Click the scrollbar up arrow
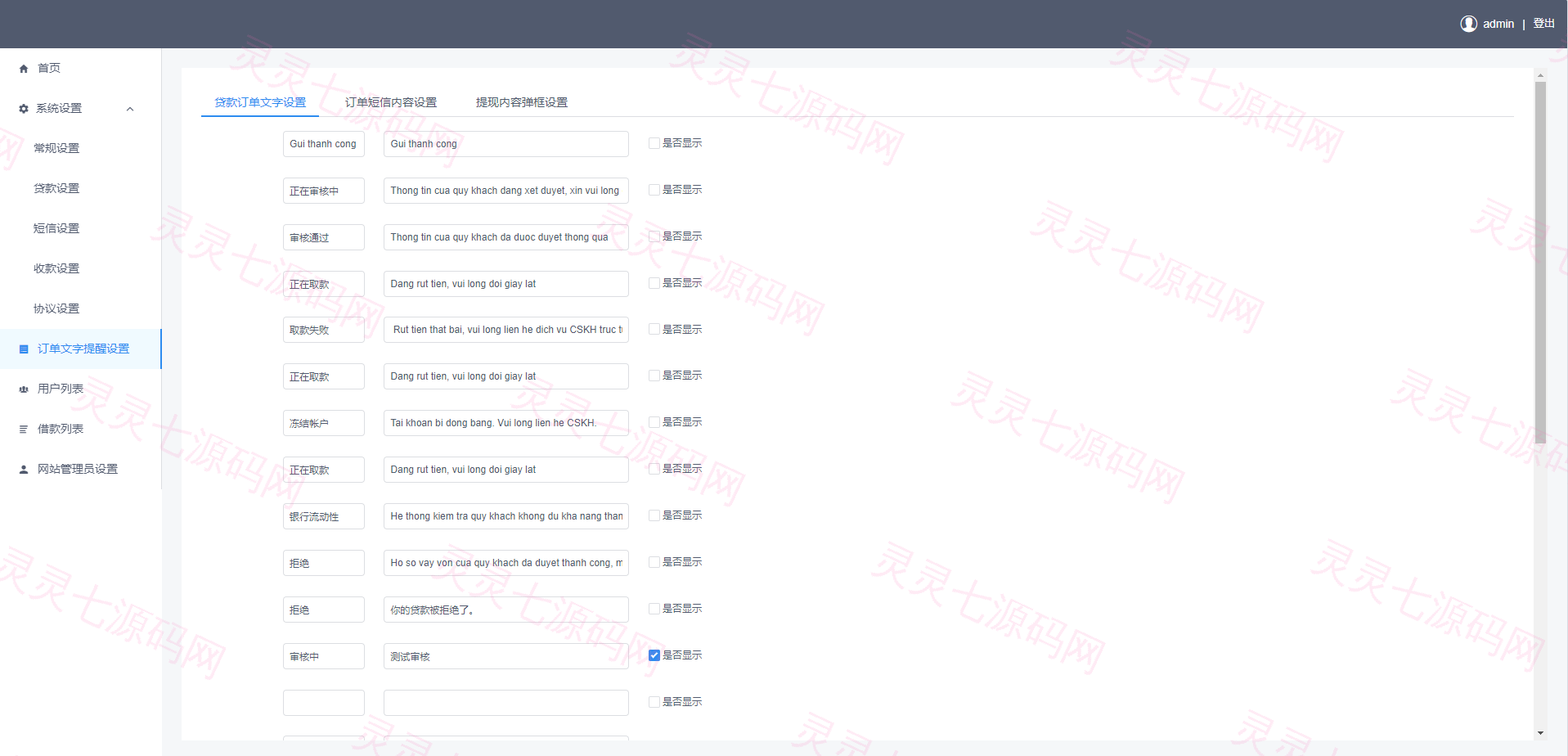The image size is (1568, 756). pos(1540,75)
